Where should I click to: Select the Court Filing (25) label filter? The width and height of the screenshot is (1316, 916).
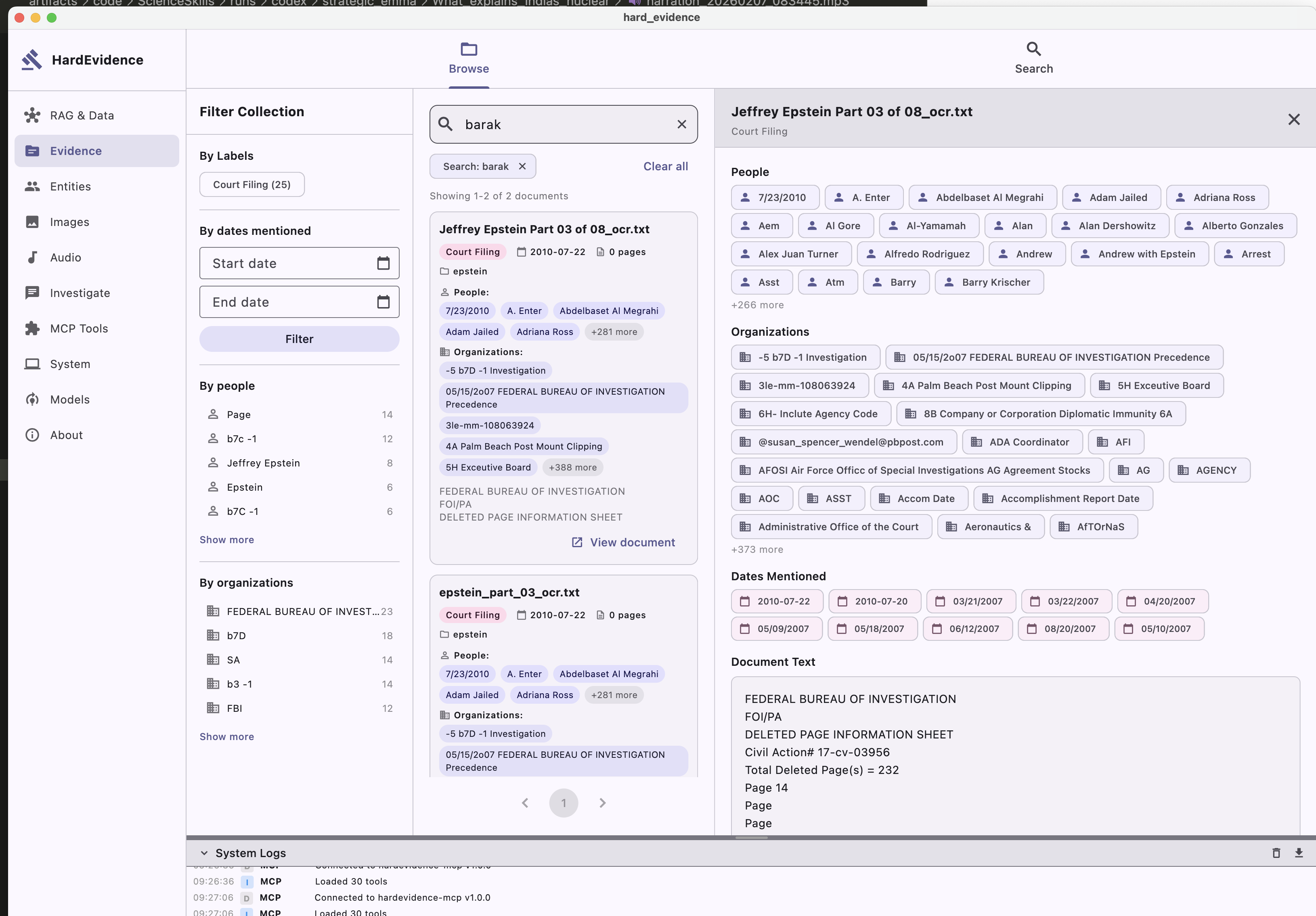pos(251,184)
